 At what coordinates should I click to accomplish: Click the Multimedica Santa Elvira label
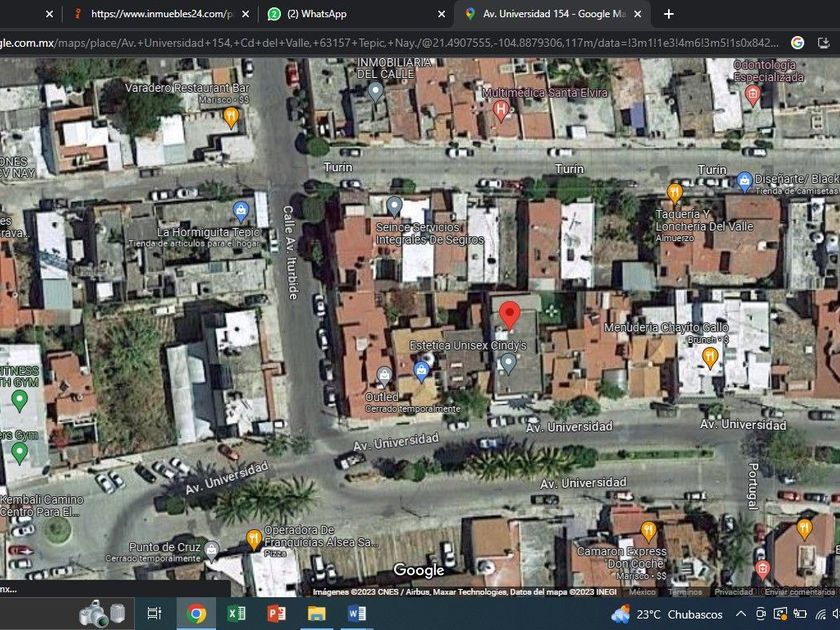tap(545, 93)
